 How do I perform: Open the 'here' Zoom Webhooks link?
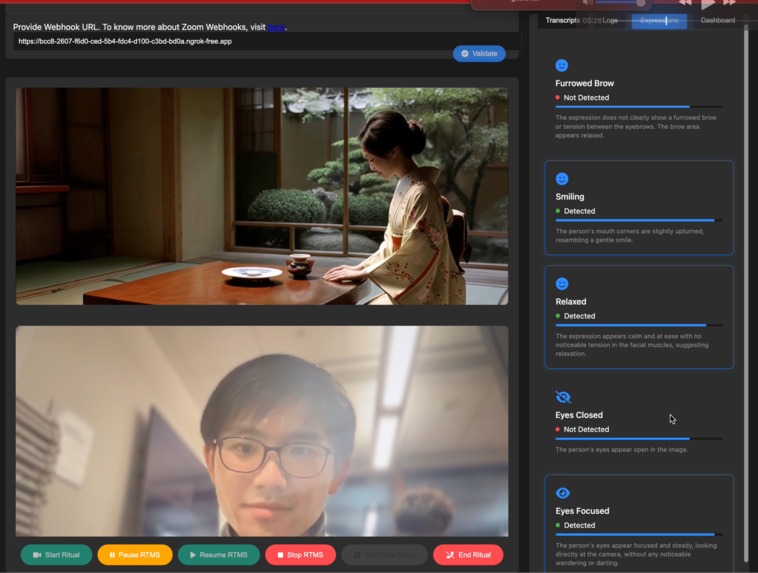click(x=276, y=27)
